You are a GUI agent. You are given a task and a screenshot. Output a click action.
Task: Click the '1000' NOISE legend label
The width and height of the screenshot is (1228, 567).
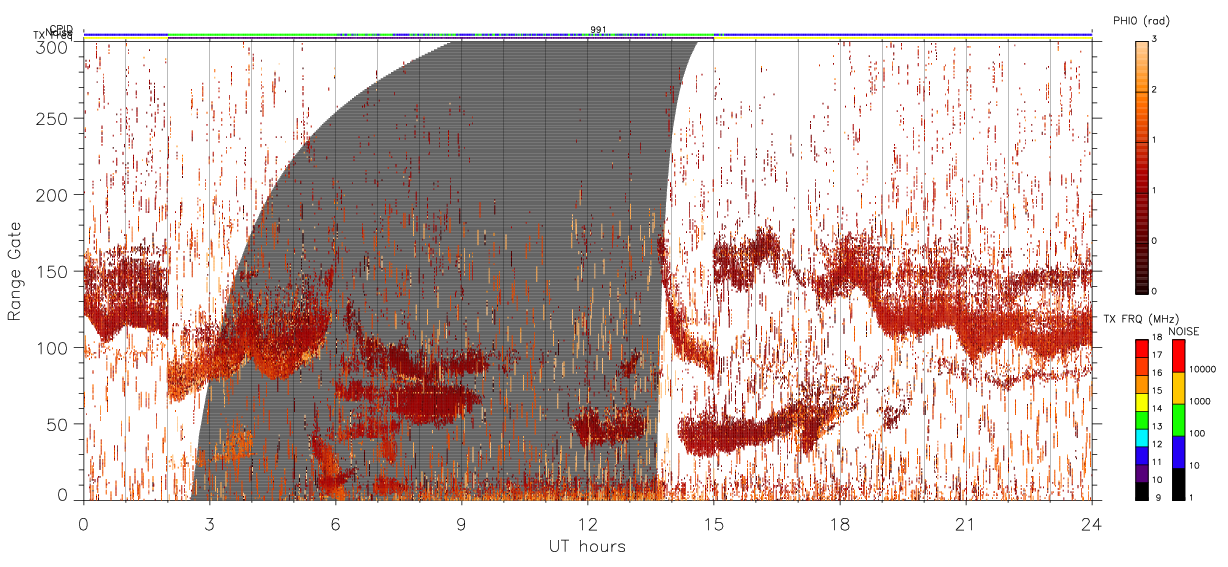(x=1200, y=401)
